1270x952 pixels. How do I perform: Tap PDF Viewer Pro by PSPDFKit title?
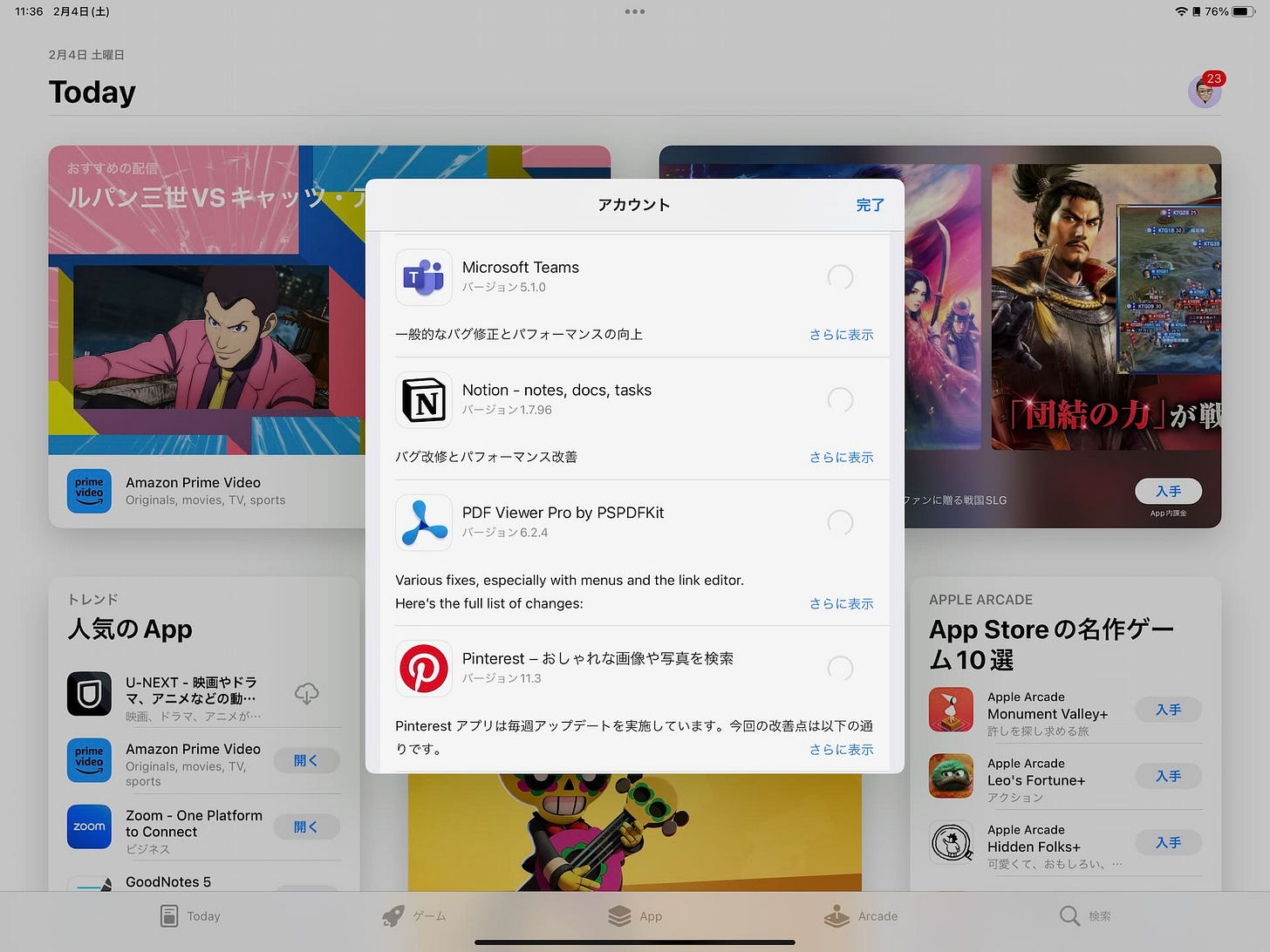(563, 513)
